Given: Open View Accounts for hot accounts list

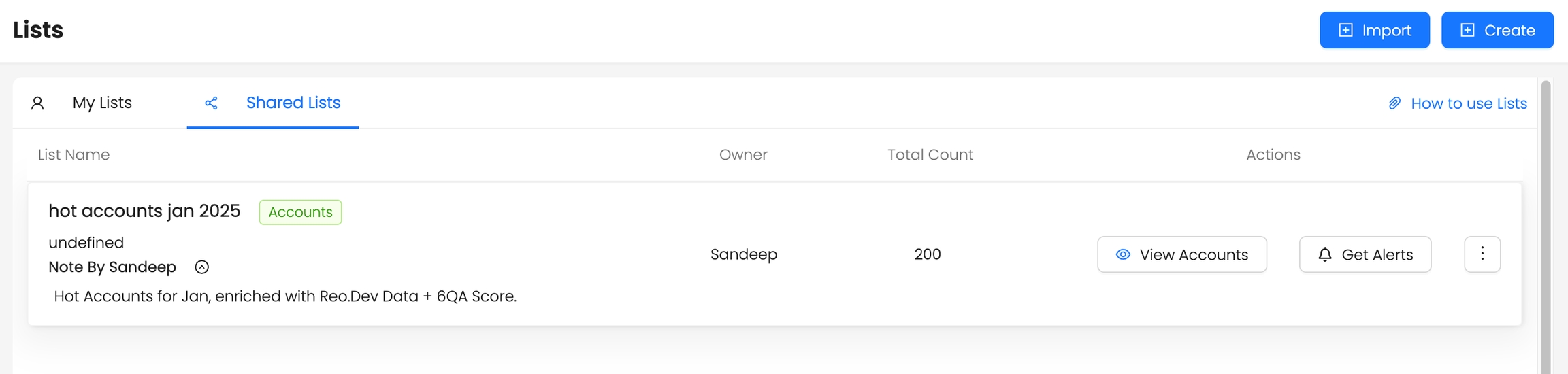Looking at the screenshot, I should coord(1181,254).
